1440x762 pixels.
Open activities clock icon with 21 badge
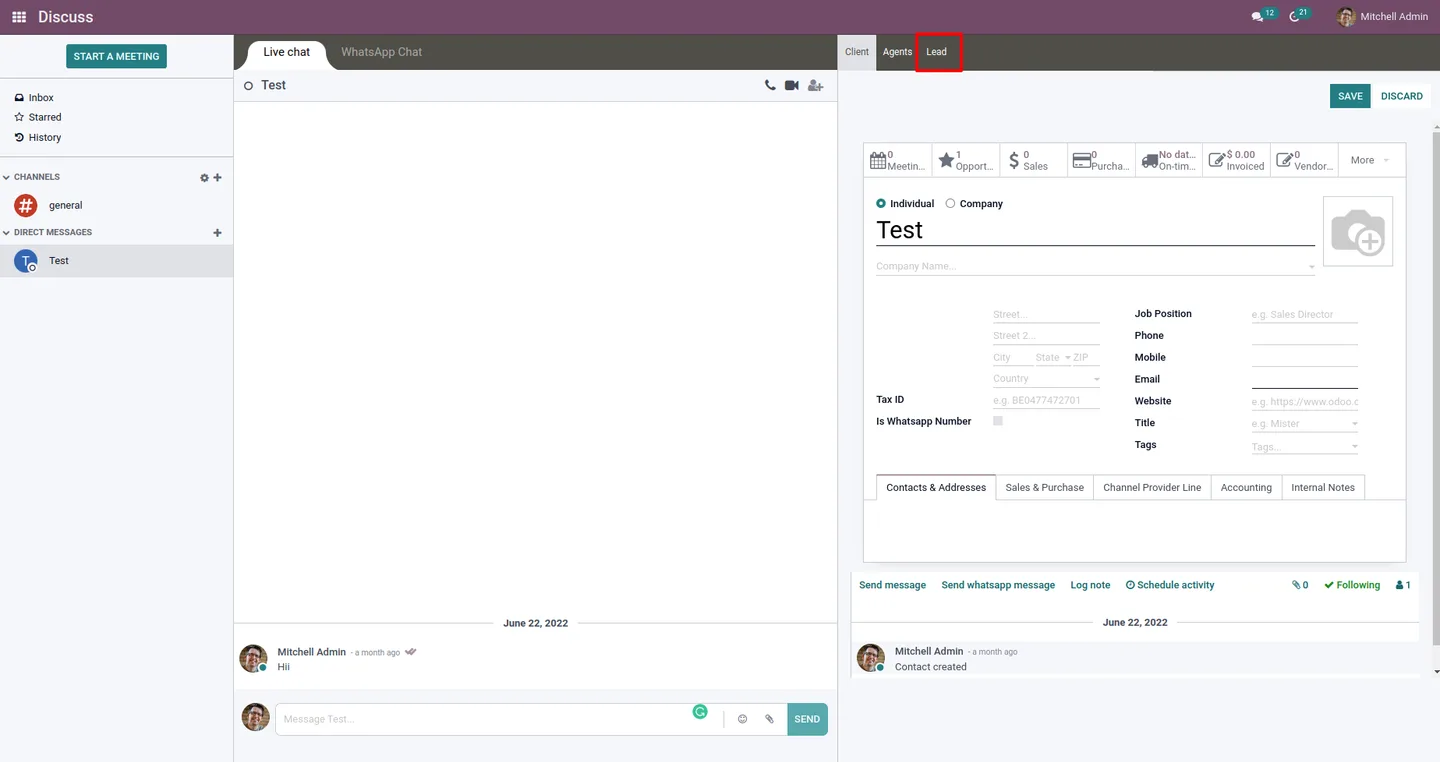[x=1299, y=16]
